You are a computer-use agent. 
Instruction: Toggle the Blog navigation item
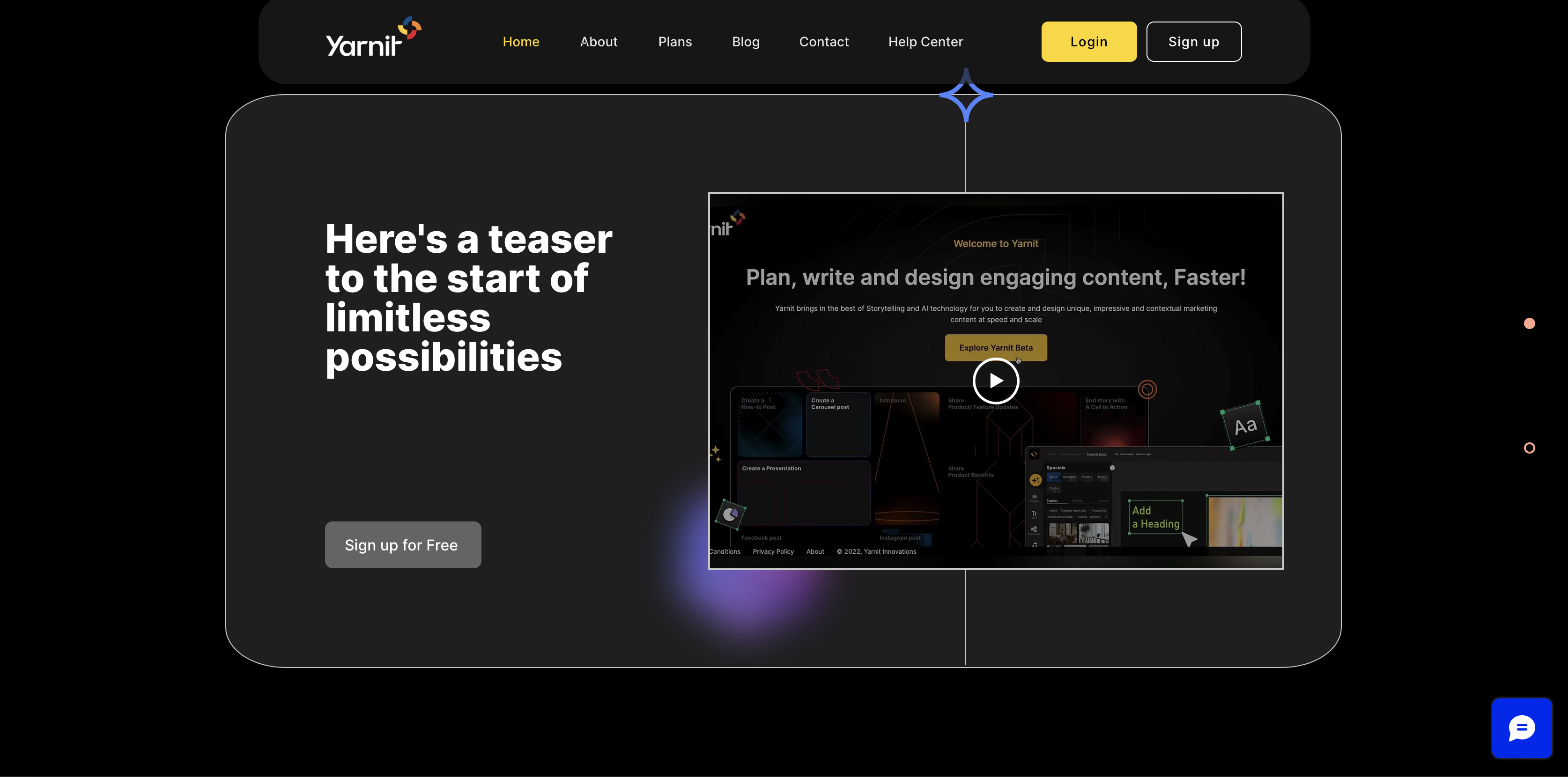(745, 41)
